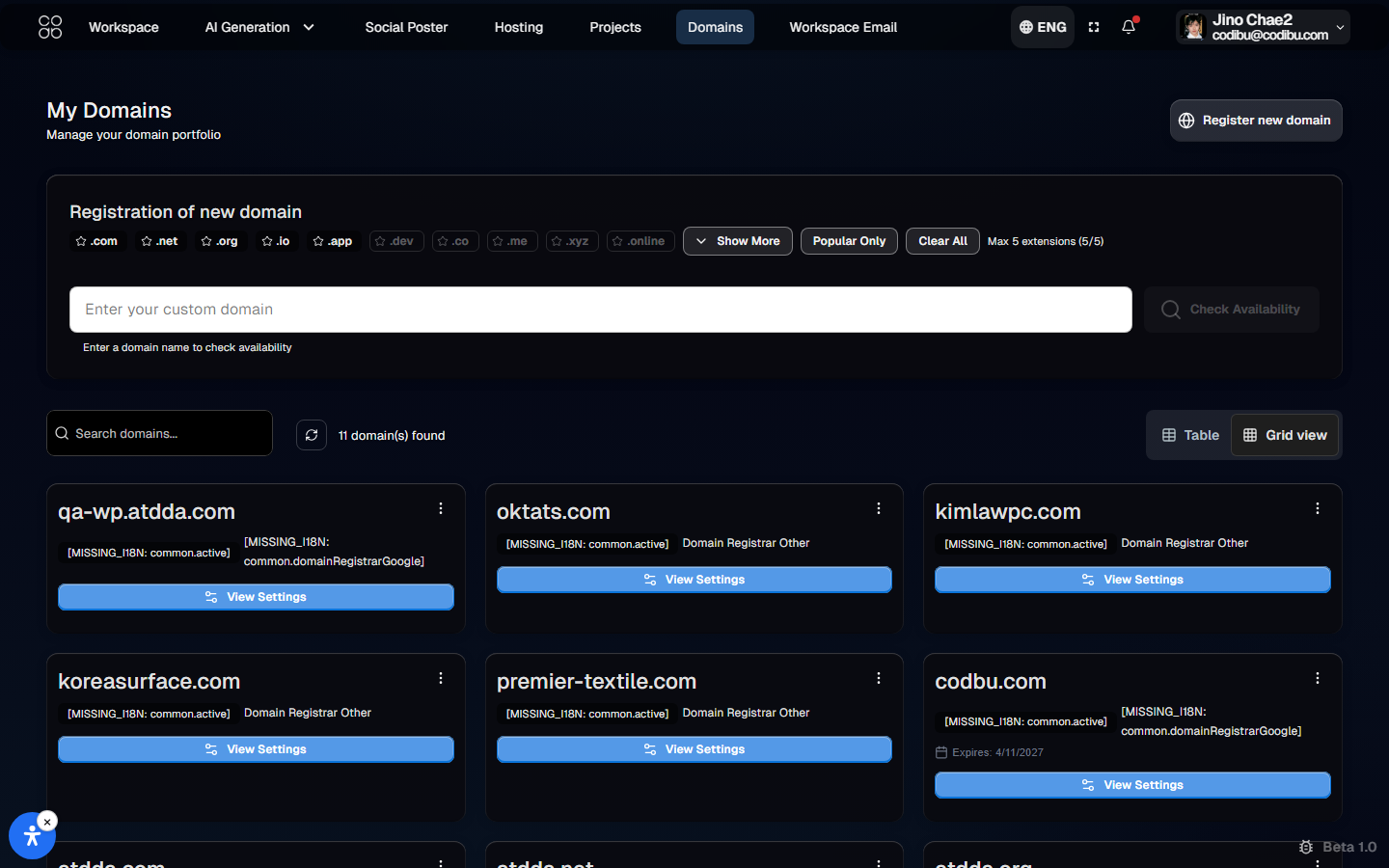
Task: Open options menu for codbu.com
Action: point(1318,678)
